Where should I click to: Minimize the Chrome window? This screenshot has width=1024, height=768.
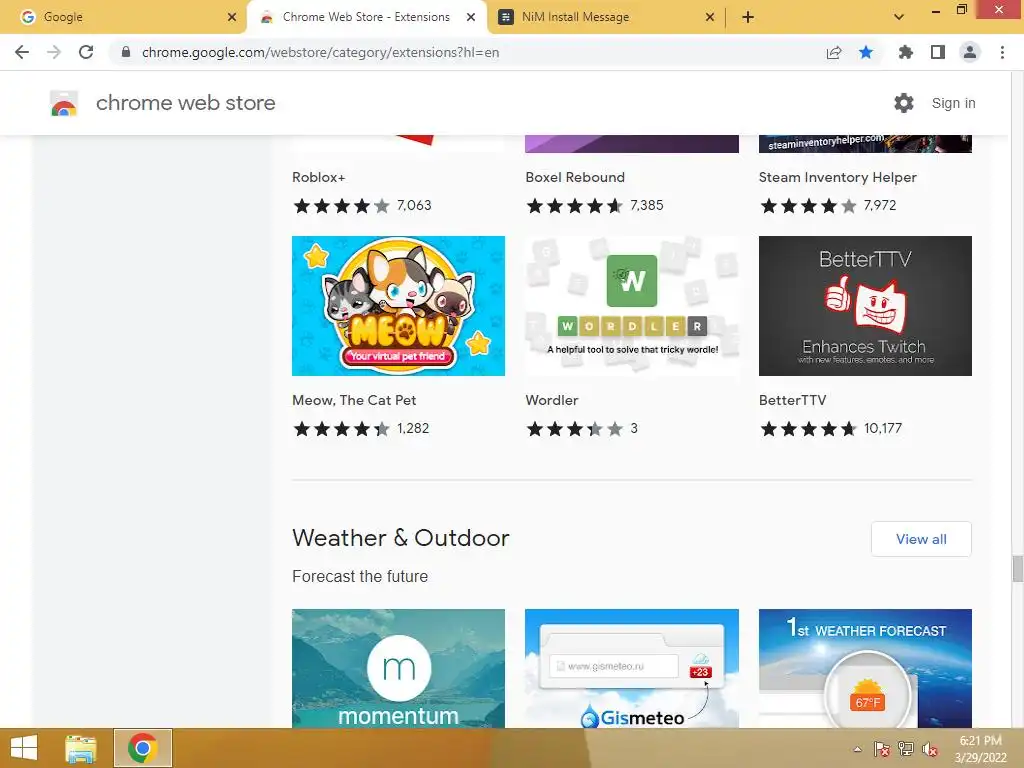point(936,10)
